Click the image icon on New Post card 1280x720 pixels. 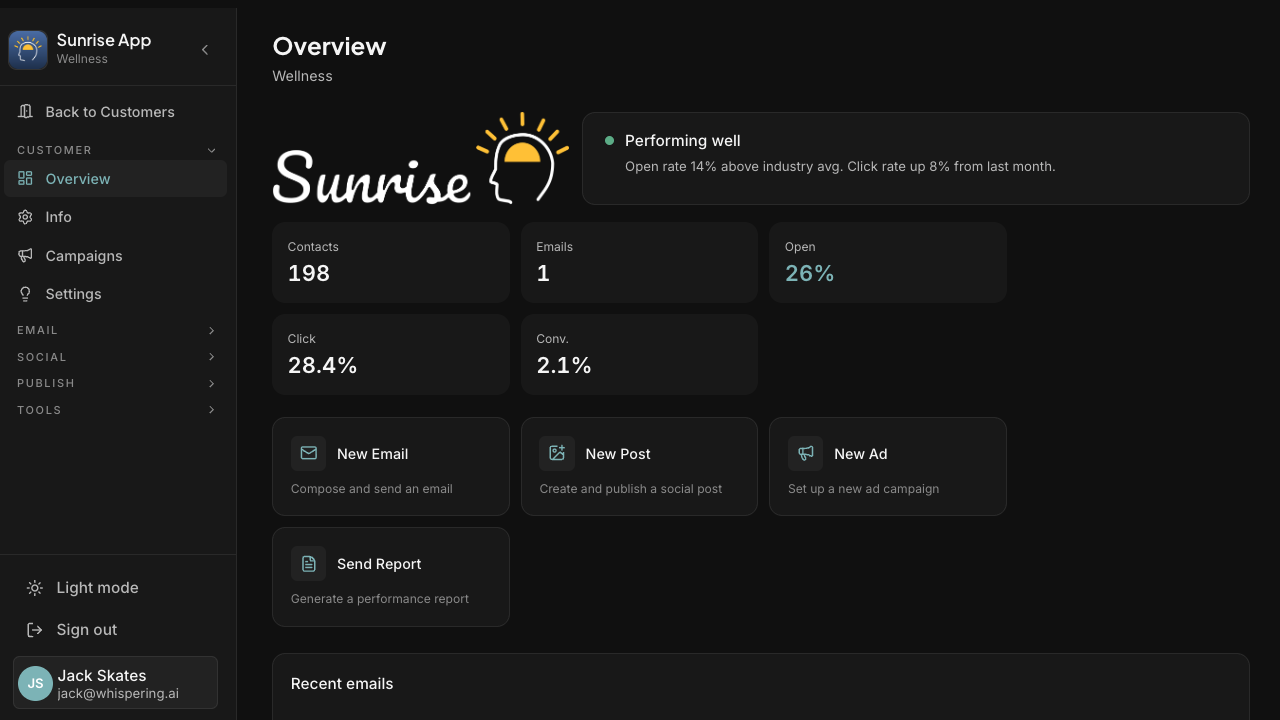(557, 453)
